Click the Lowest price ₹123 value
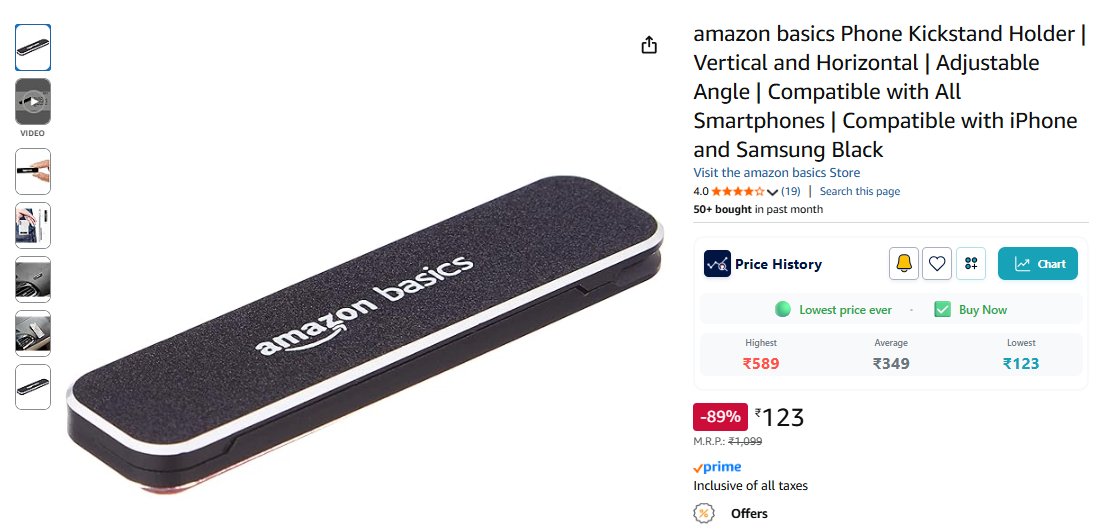The image size is (1105, 529). (x=1021, y=363)
